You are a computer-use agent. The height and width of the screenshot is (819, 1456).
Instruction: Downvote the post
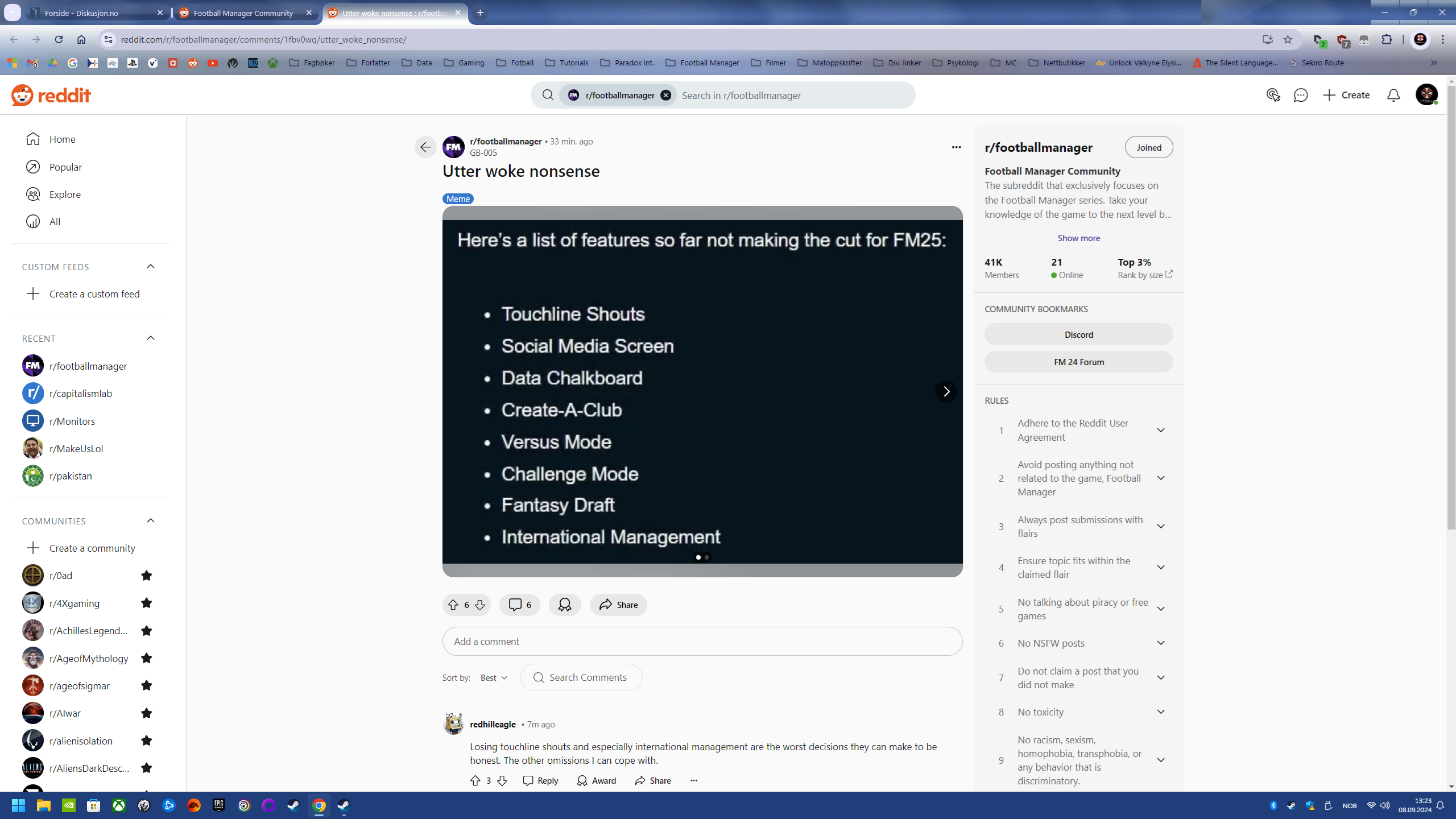pos(479,605)
